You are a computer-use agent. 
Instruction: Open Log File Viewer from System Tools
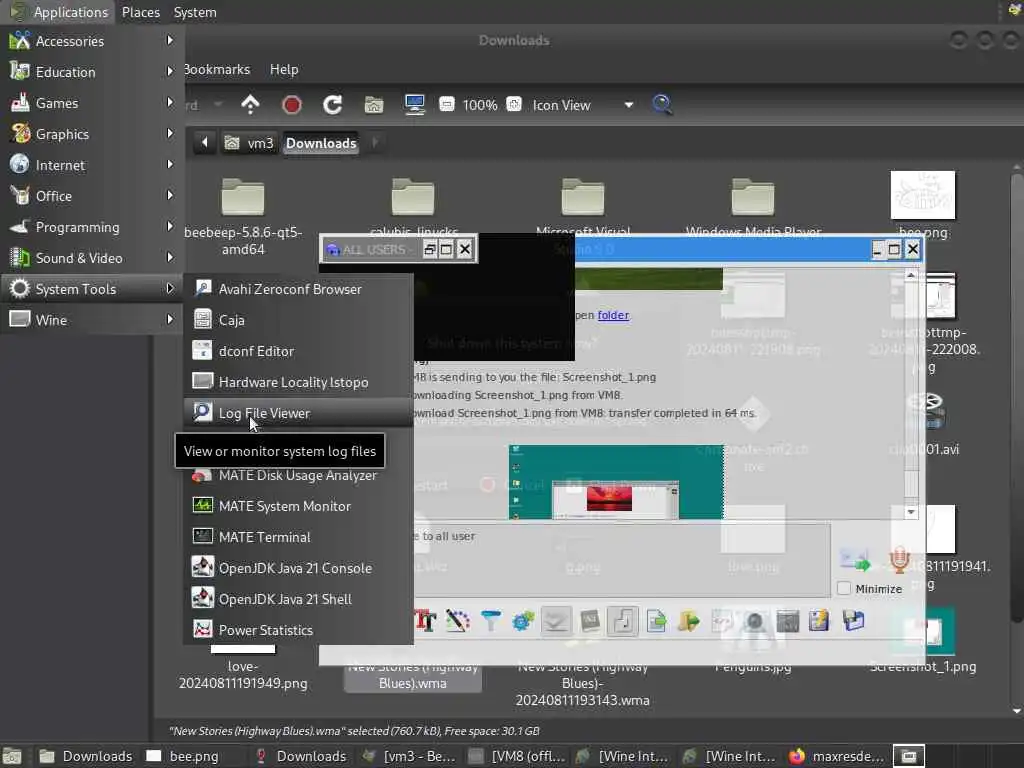298,413
